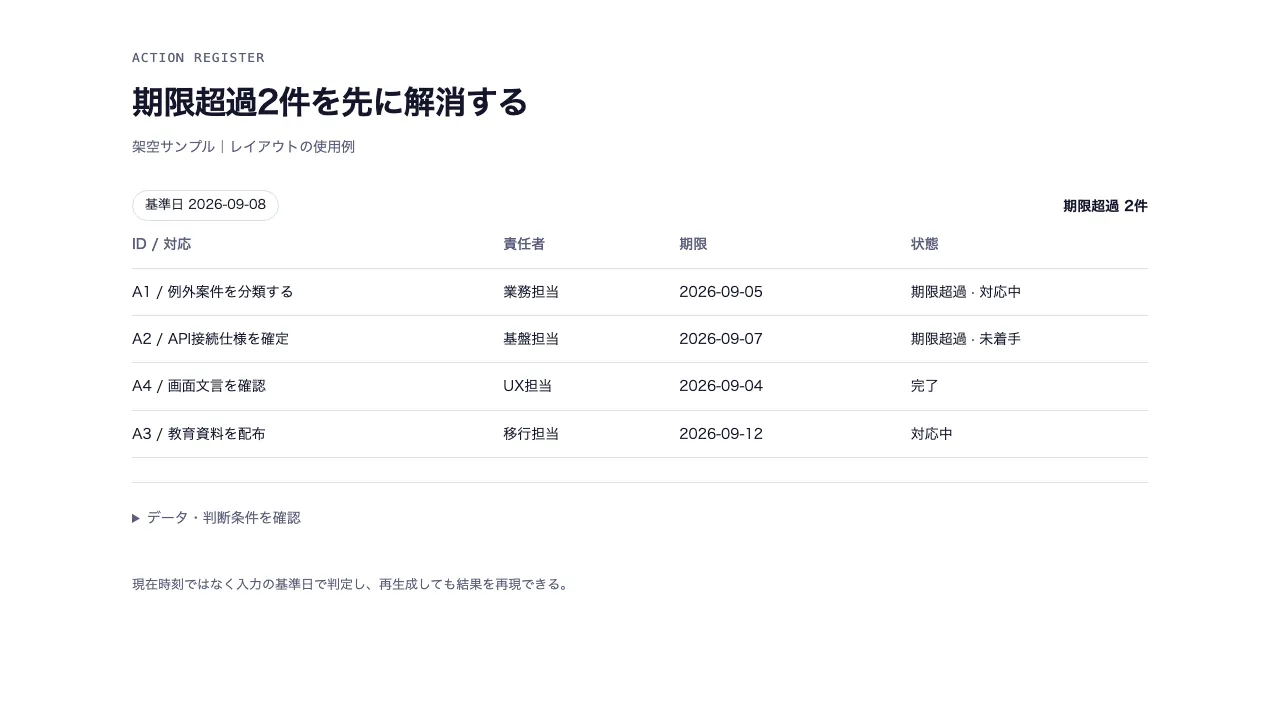
Task: Select the A3 / 教育資料を配布 cell
Action: coord(199,434)
